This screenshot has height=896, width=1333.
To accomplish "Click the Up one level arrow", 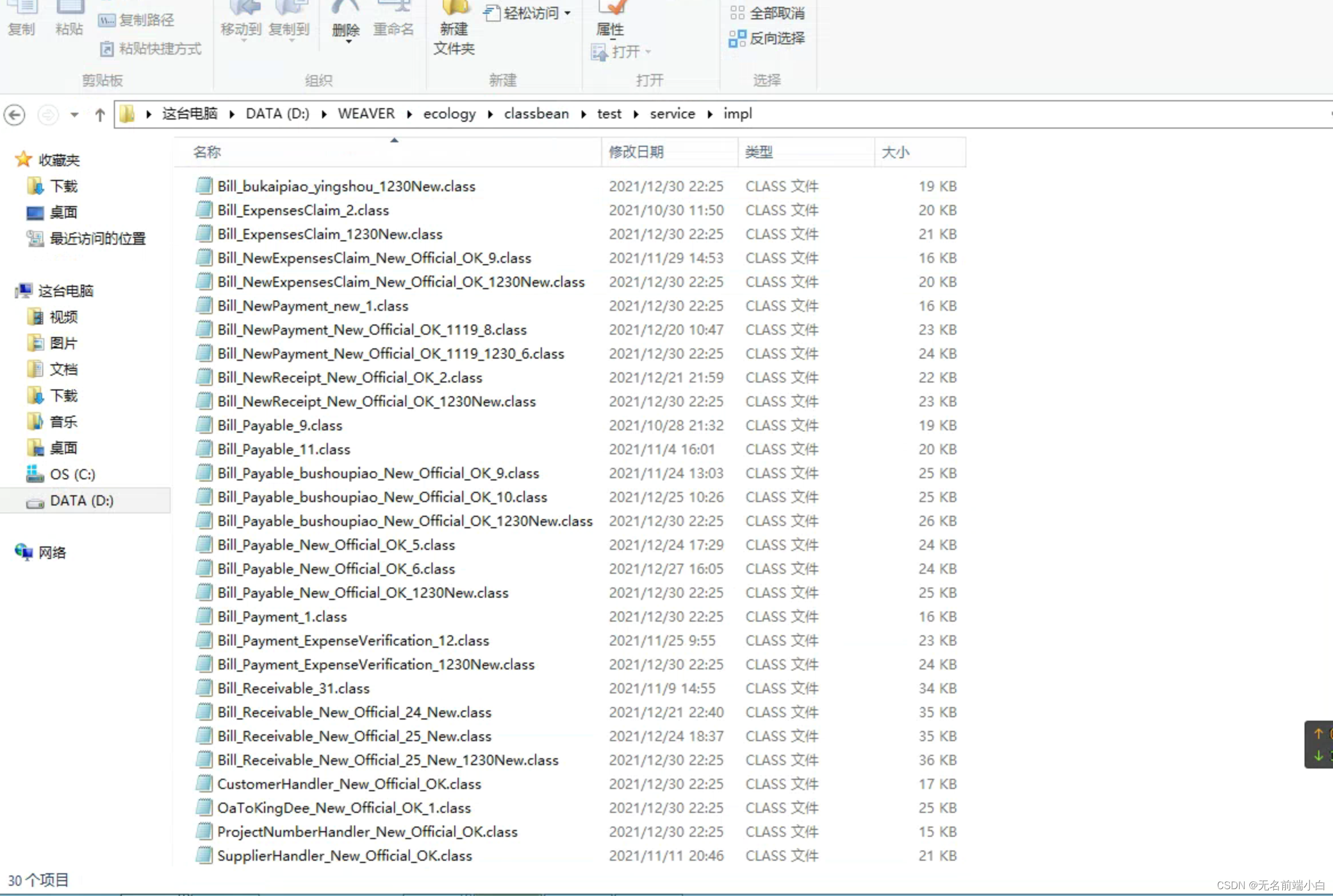I will pyautogui.click(x=100, y=115).
